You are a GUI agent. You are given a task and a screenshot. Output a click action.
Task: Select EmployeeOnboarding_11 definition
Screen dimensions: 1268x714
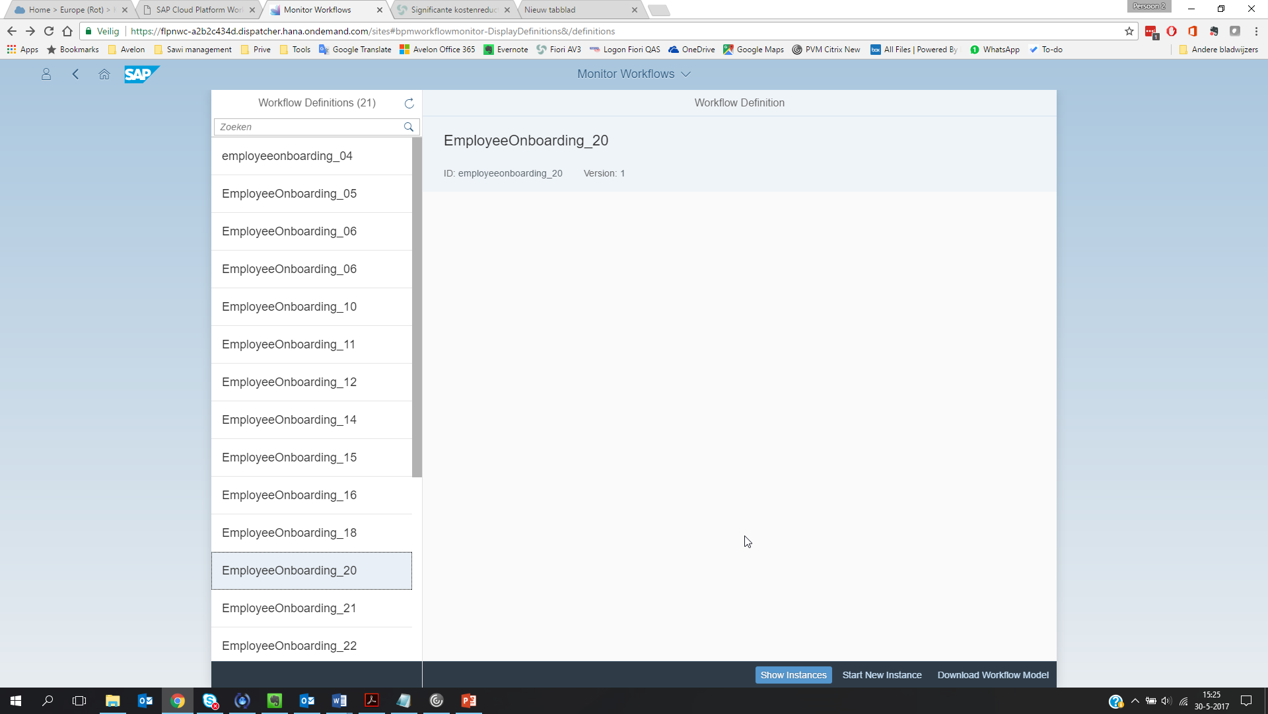tap(312, 344)
